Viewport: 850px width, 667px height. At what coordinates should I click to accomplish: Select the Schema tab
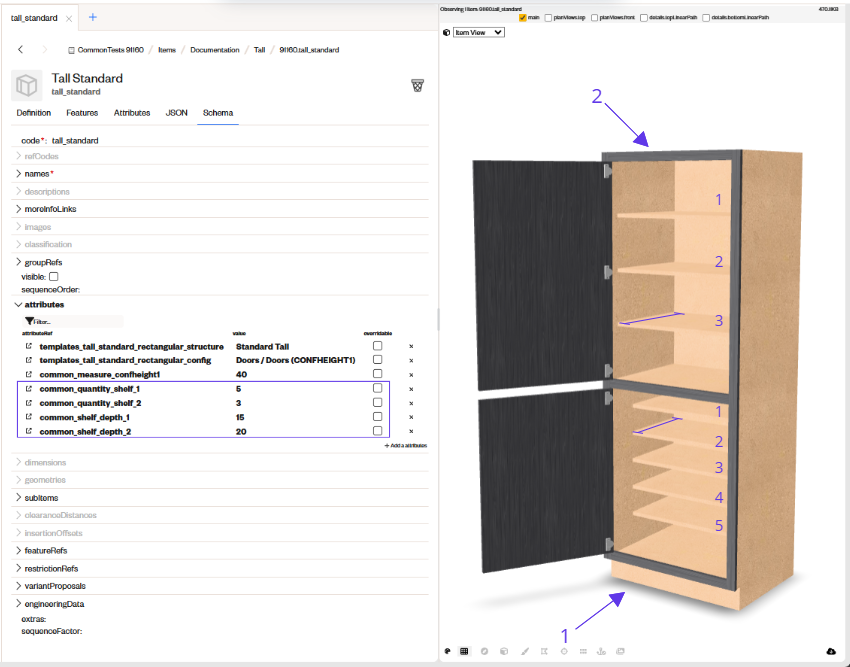(x=218, y=113)
